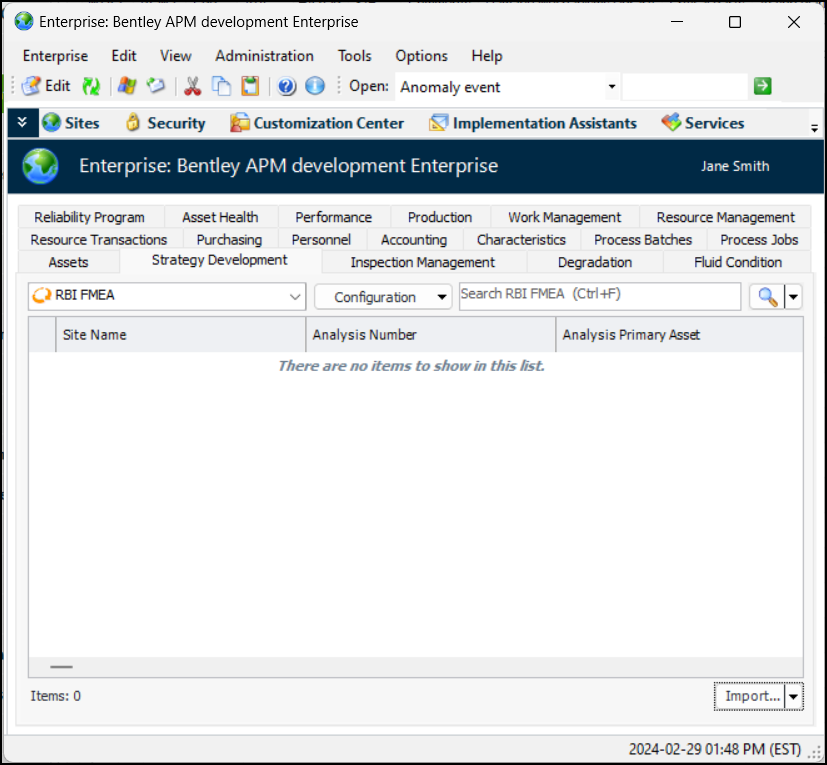Screen dimensions: 827x765
Task: Open the Import button dropdown arrow
Action: [x=793, y=696]
